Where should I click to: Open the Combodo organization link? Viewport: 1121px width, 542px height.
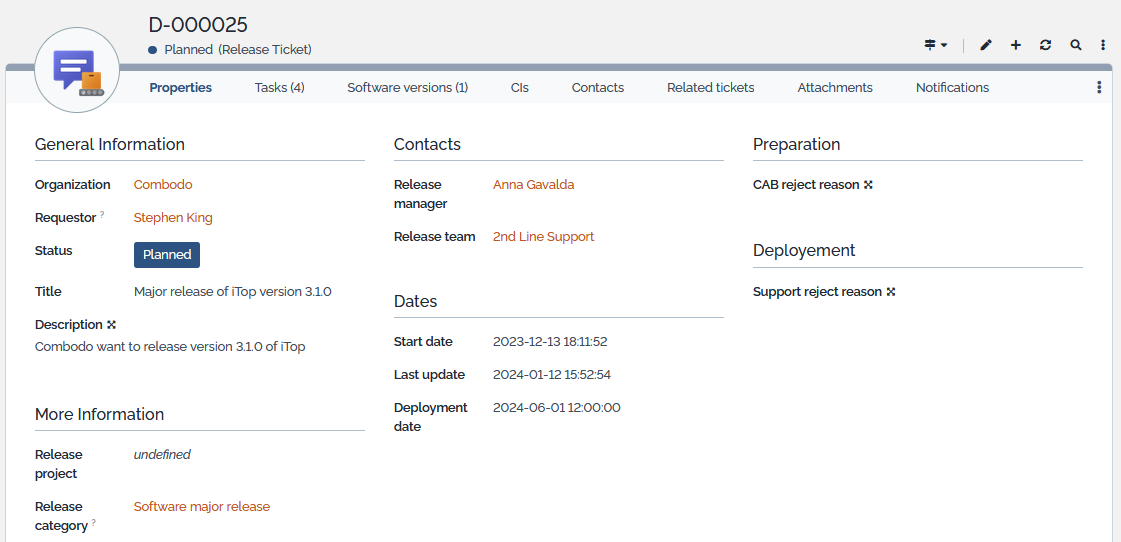click(x=163, y=185)
